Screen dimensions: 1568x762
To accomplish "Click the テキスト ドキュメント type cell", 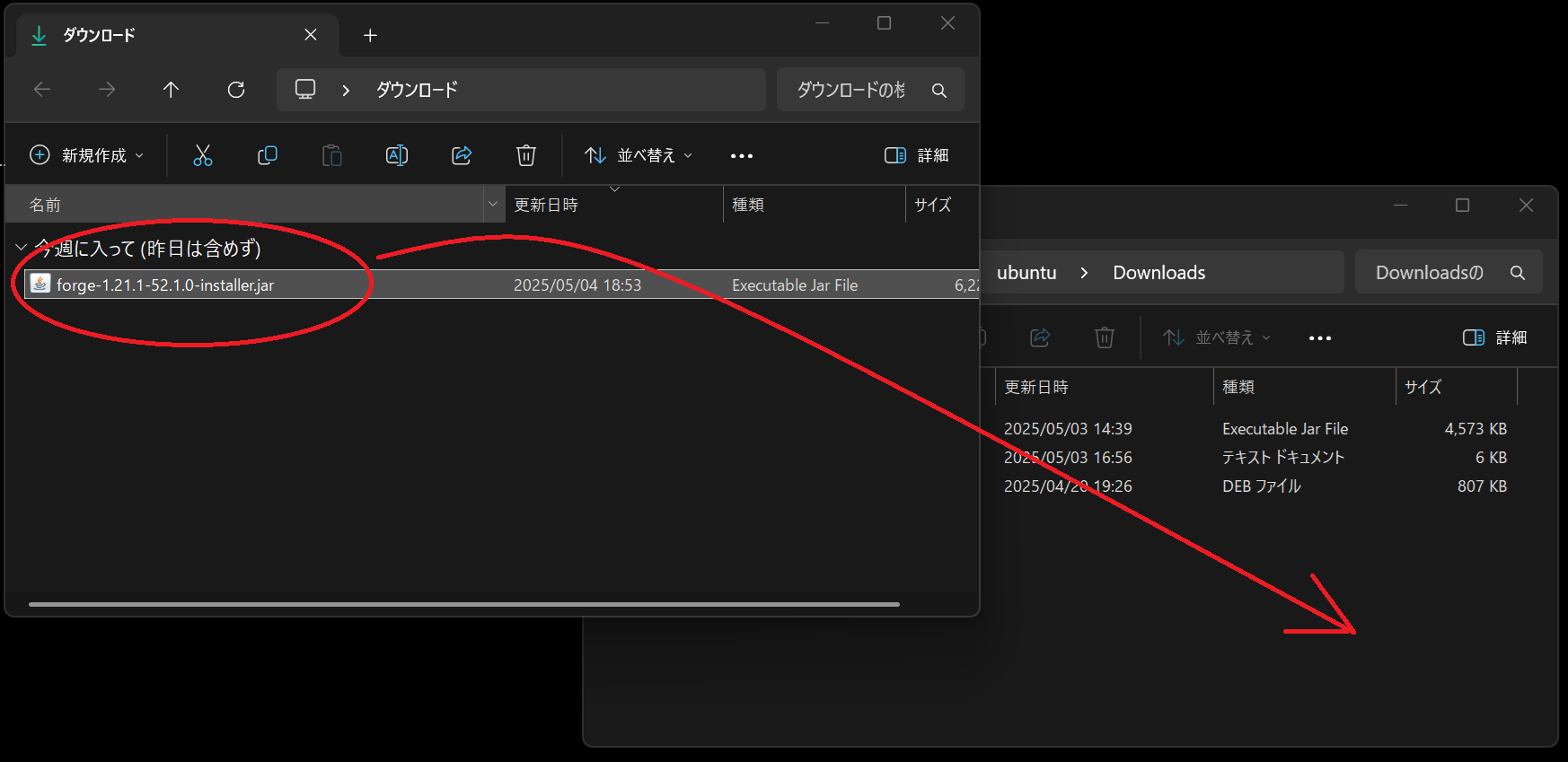I will (x=1283, y=458).
